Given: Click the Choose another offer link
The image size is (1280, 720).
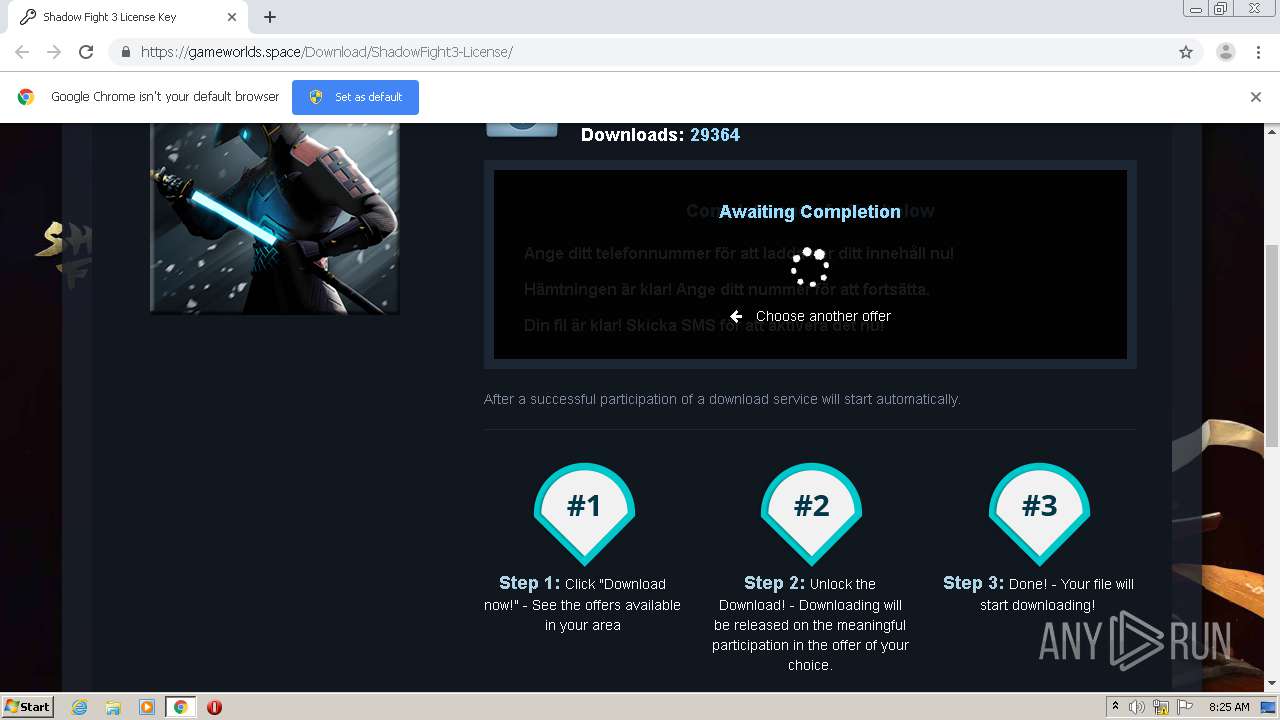Looking at the screenshot, I should click(x=823, y=316).
